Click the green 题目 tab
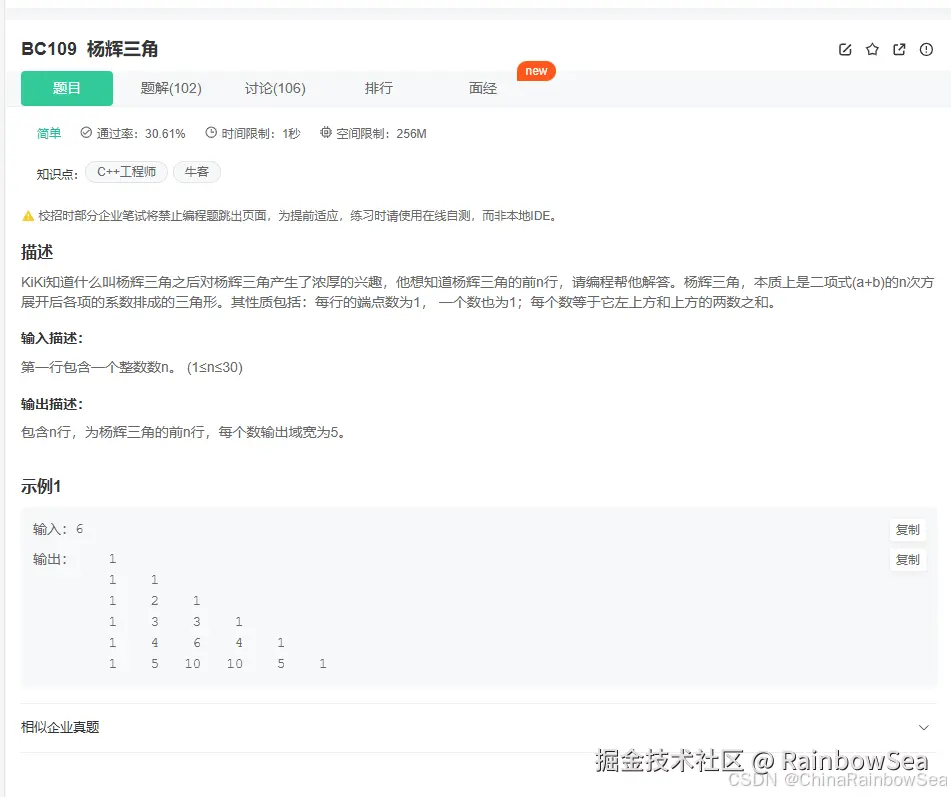The width and height of the screenshot is (951, 797). tap(66, 88)
